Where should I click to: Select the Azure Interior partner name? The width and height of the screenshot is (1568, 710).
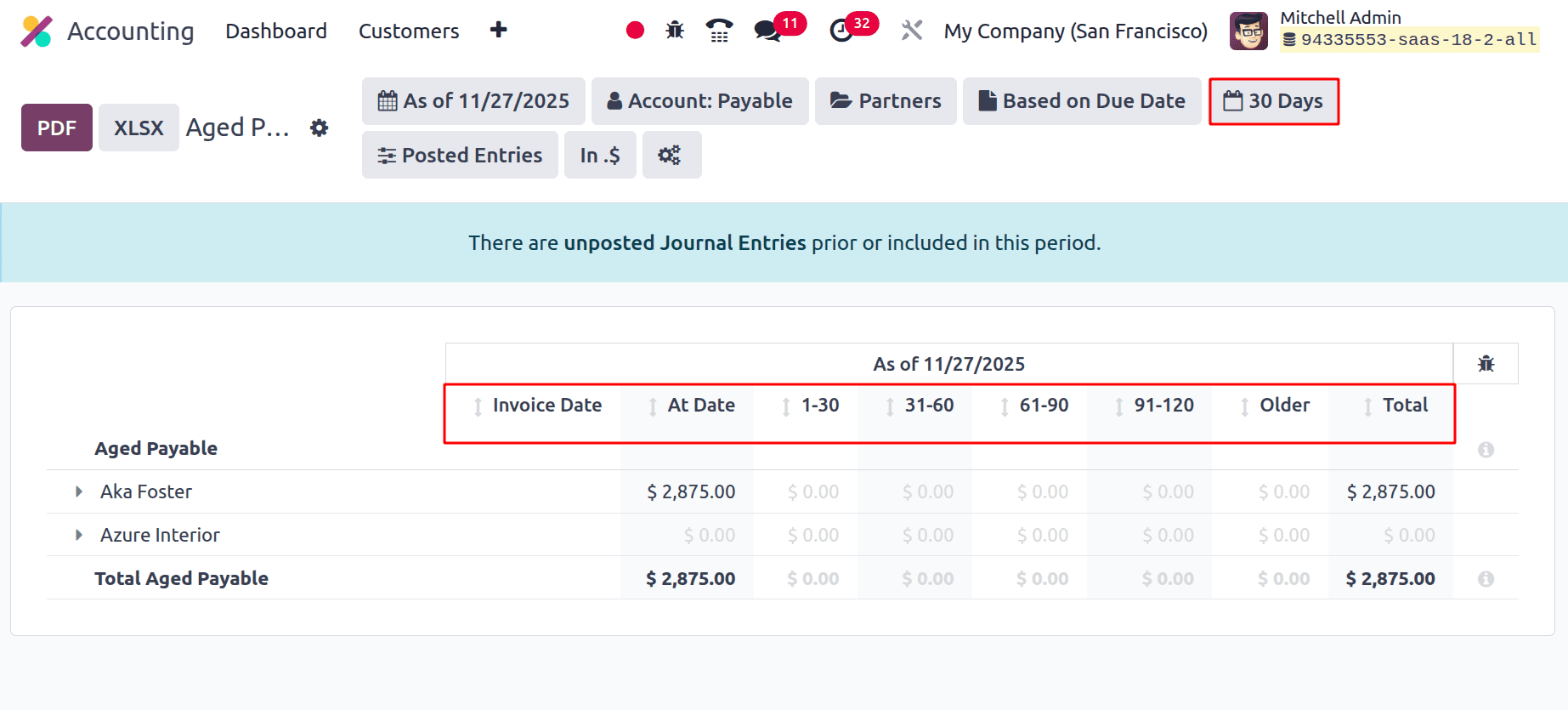(x=160, y=535)
